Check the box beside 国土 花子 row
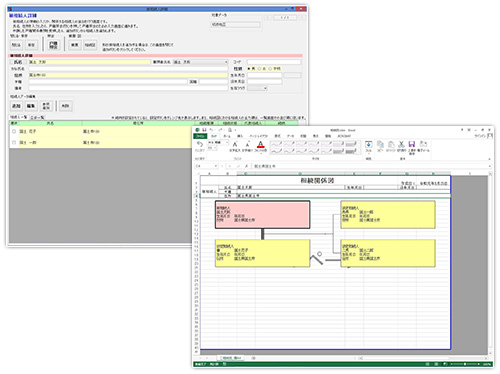Image resolution: width=500 pixels, height=374 pixels. tap(14, 131)
